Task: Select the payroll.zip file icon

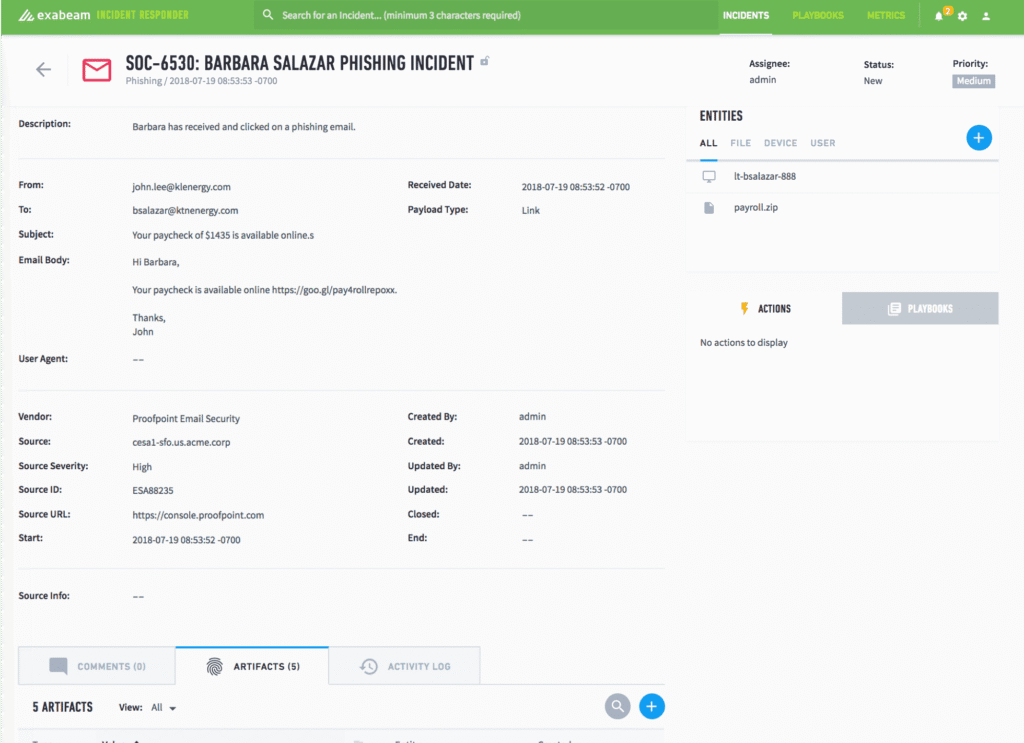Action: pos(711,207)
